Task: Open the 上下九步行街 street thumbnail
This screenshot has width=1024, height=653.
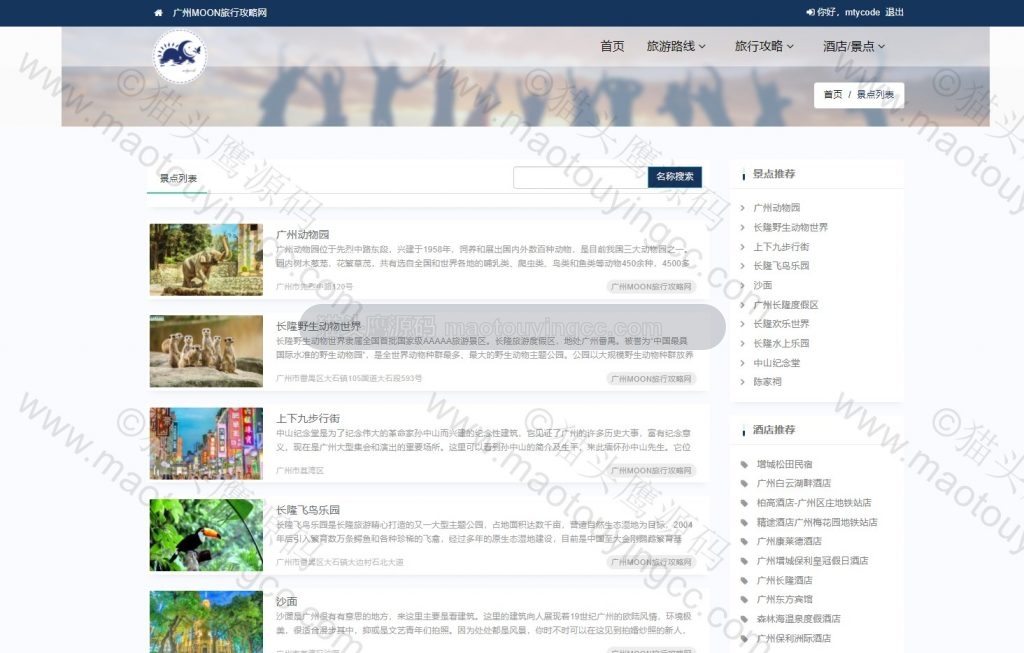Action: [x=206, y=443]
